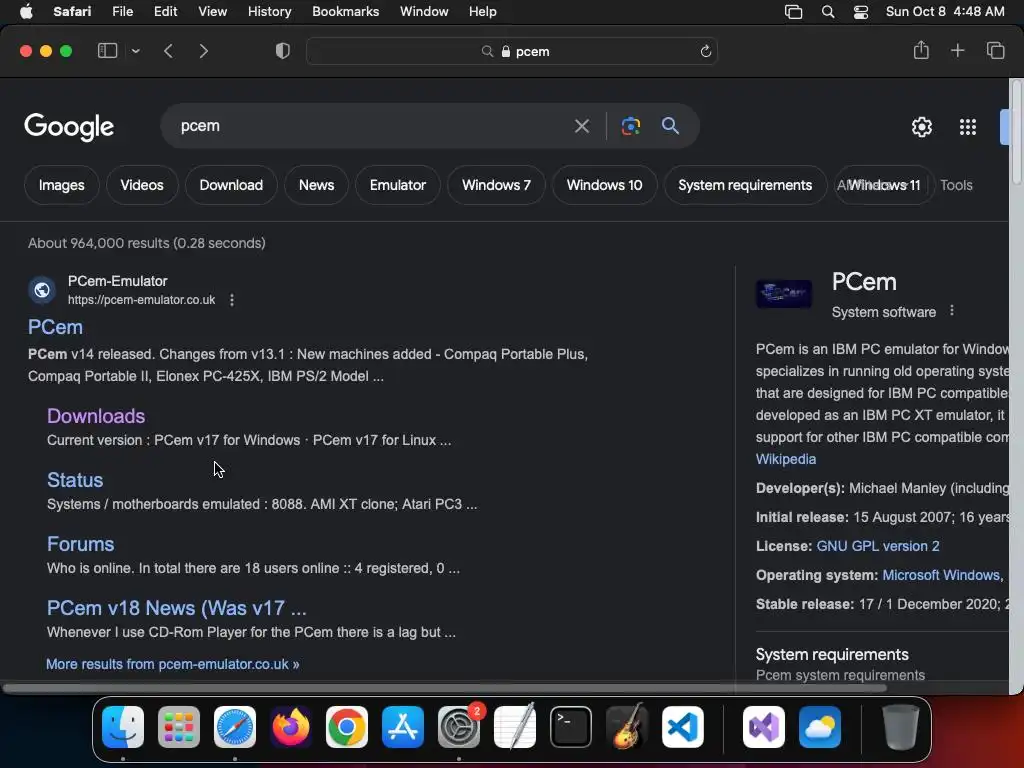Click the PCem knowledge panel thumbnail
The image size is (1024, 768).
point(784,293)
